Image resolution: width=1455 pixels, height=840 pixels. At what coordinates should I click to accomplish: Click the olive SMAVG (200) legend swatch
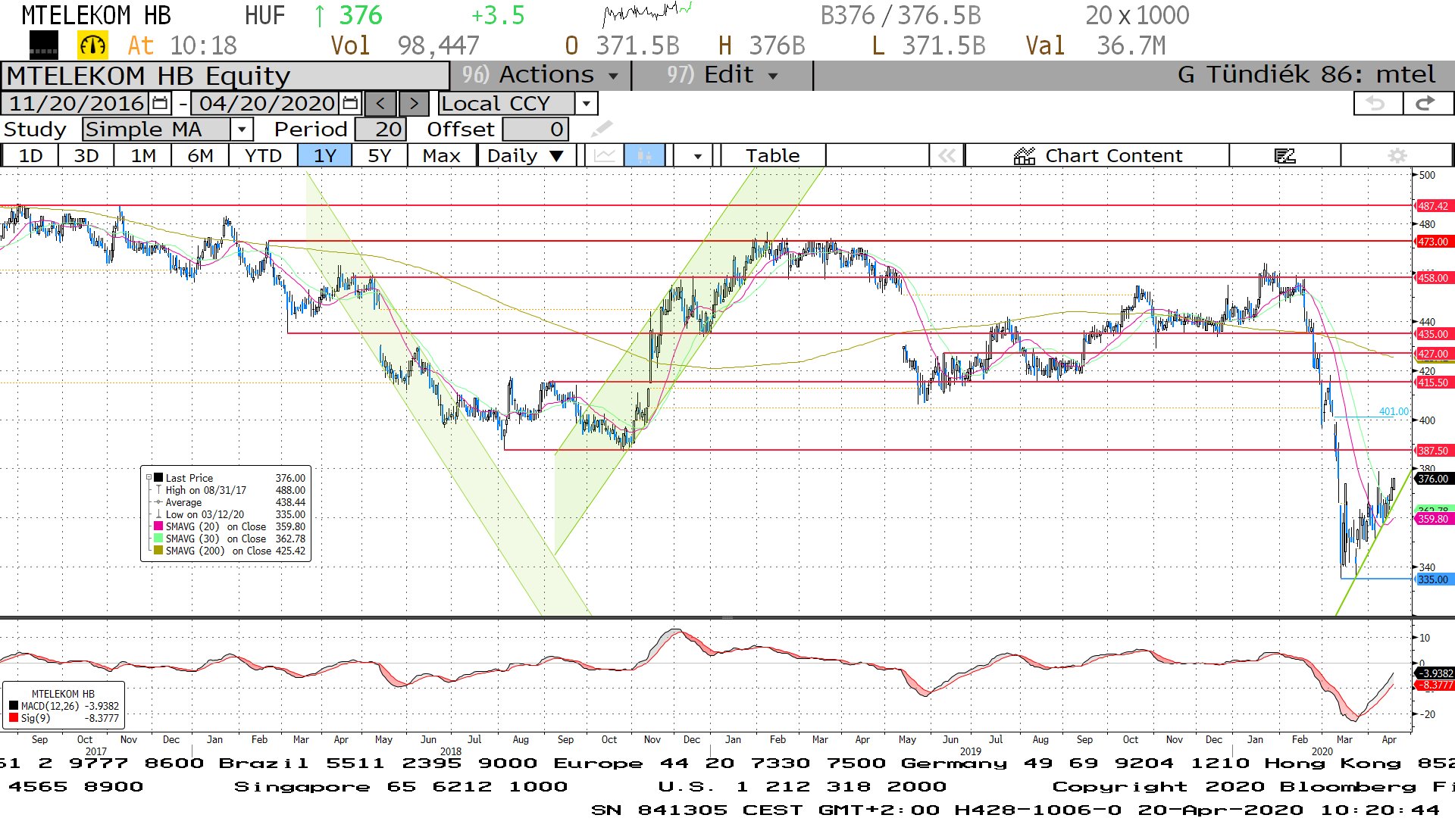pyautogui.click(x=158, y=551)
